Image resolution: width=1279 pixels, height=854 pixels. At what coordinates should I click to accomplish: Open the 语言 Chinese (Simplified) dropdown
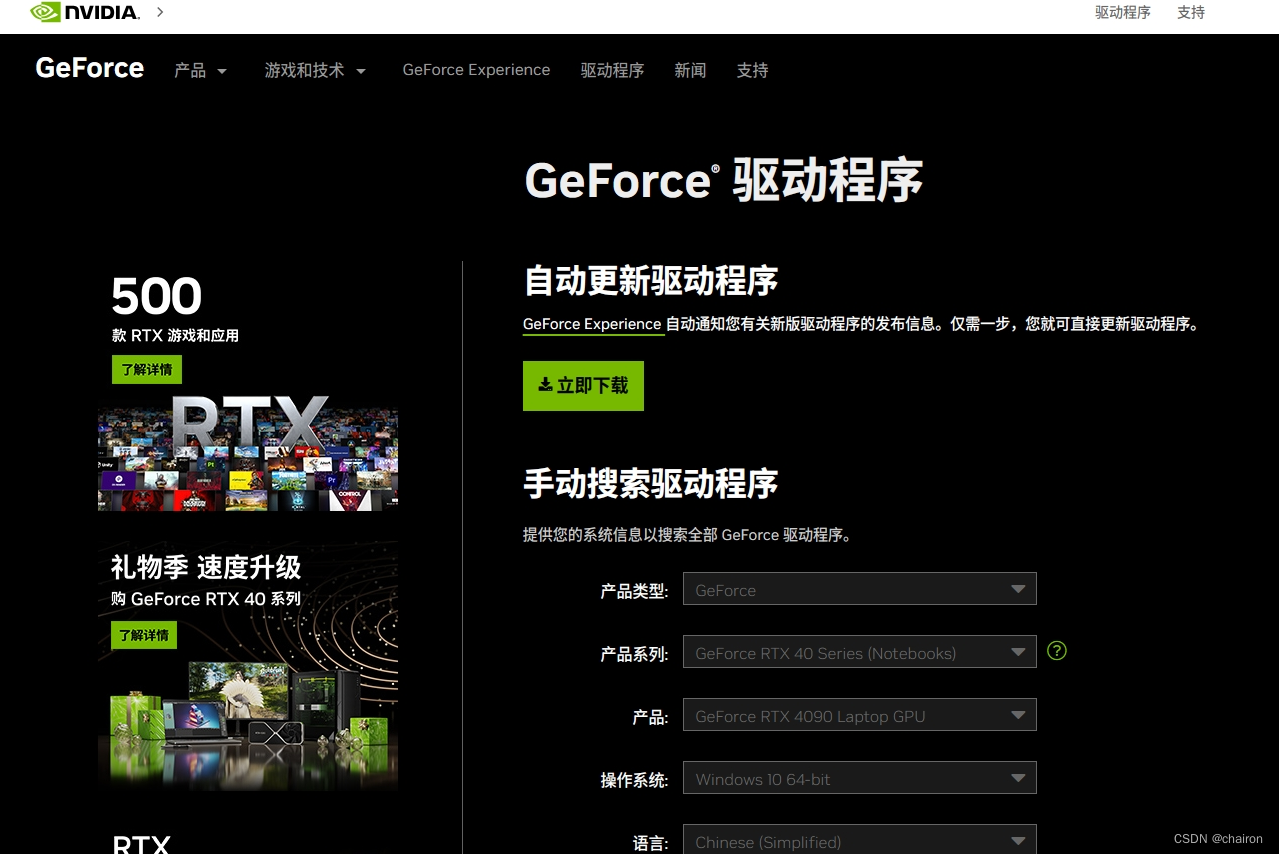click(x=860, y=840)
